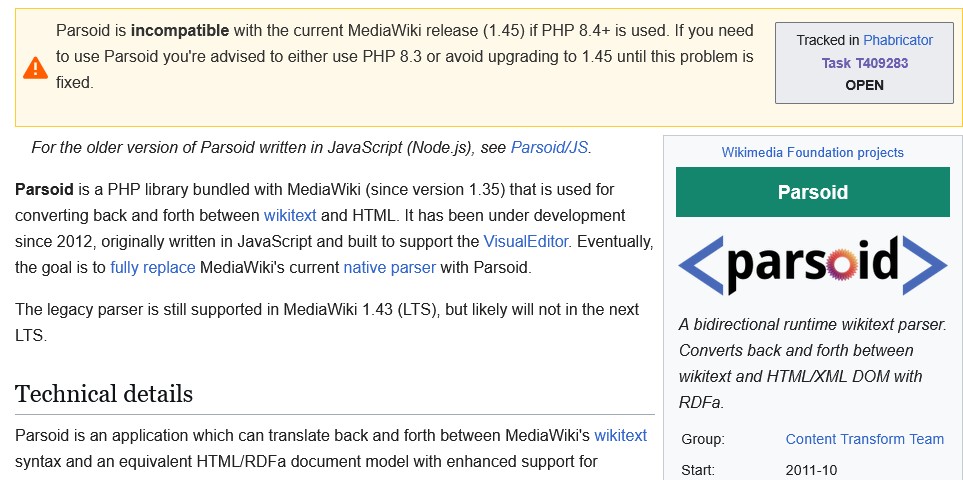Click the Parsoid logo image

coord(812,264)
